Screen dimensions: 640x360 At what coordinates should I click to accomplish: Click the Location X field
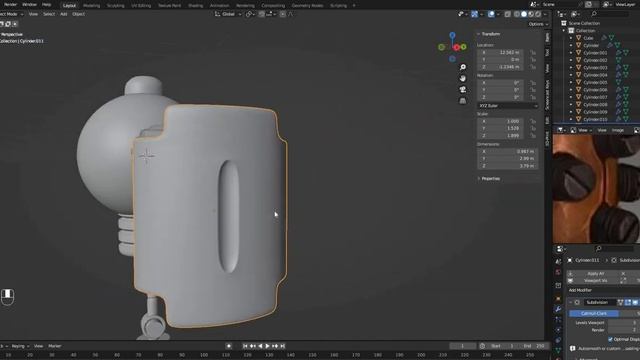500,52
